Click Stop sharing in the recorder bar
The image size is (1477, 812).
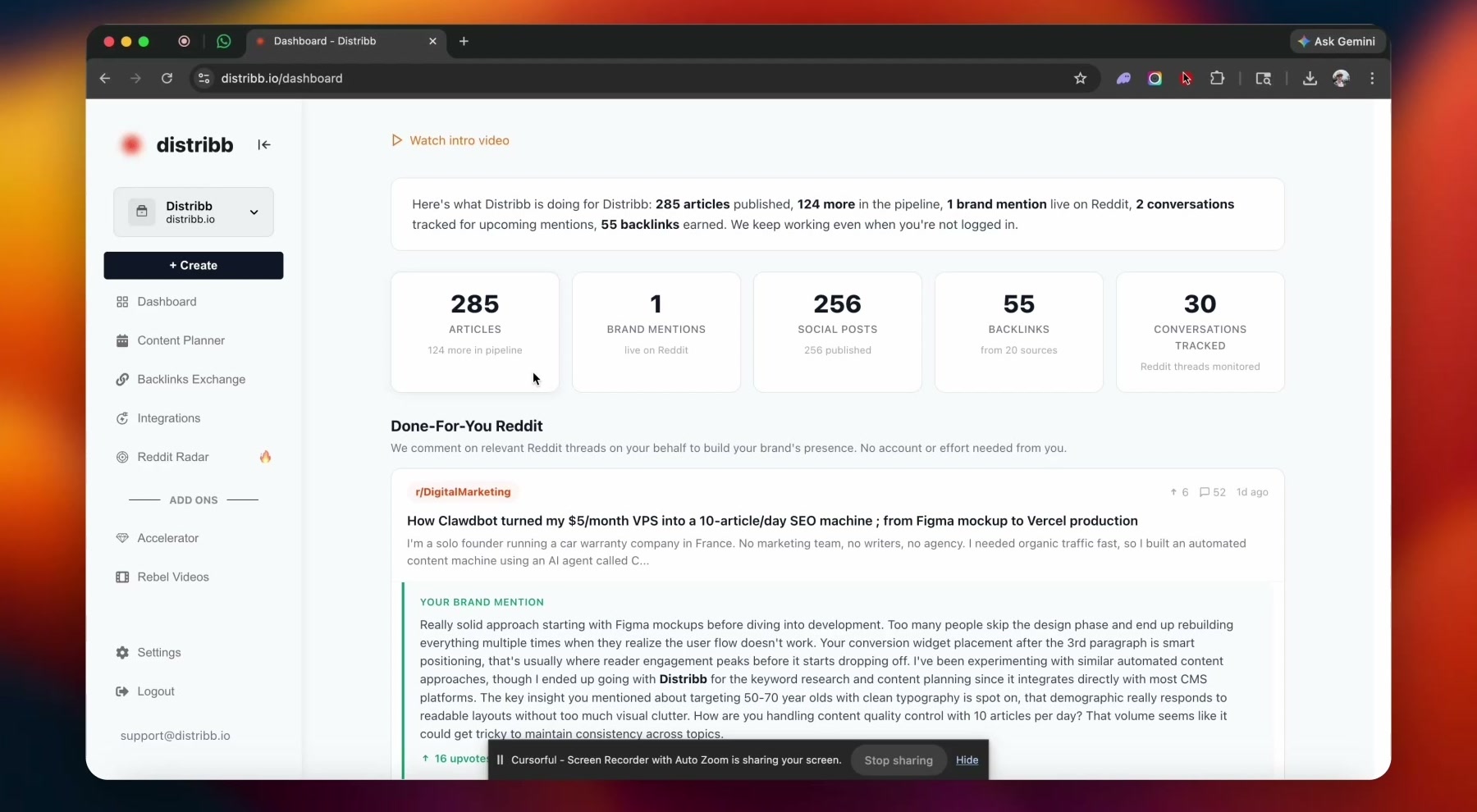(x=899, y=760)
